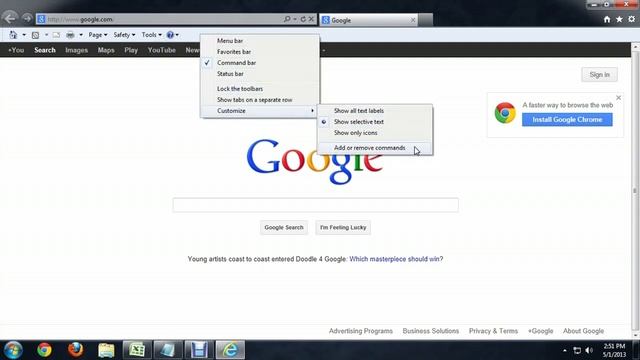Expand the Customize submenu
The image size is (640, 360).
[x=260, y=111]
